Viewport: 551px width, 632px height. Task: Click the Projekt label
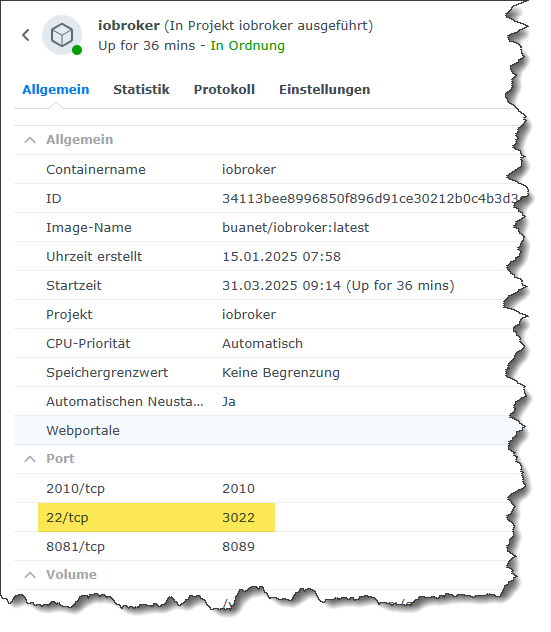click(69, 314)
